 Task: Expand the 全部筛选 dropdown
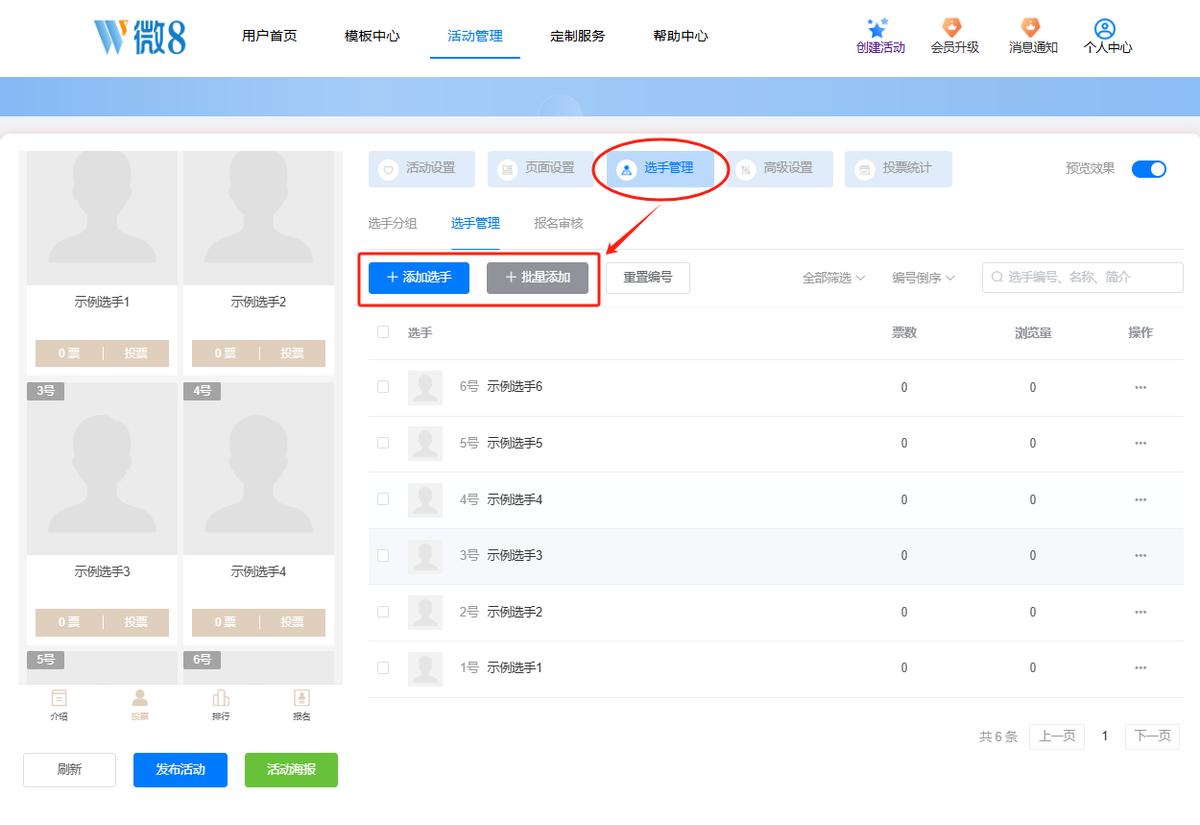(833, 278)
